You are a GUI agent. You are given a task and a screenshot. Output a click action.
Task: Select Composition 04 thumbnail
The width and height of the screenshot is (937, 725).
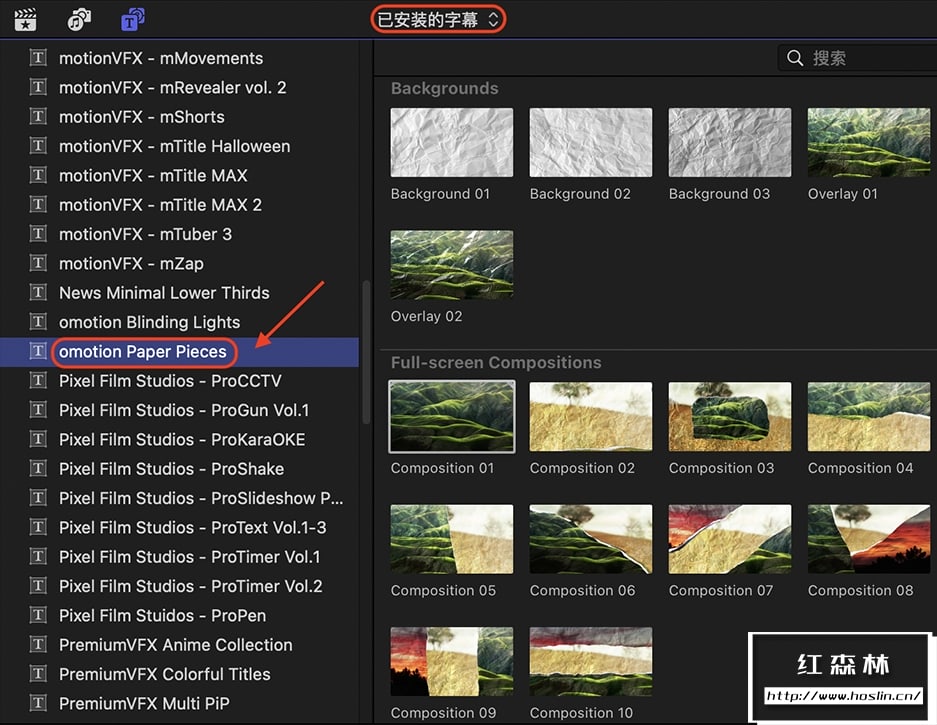pos(869,417)
